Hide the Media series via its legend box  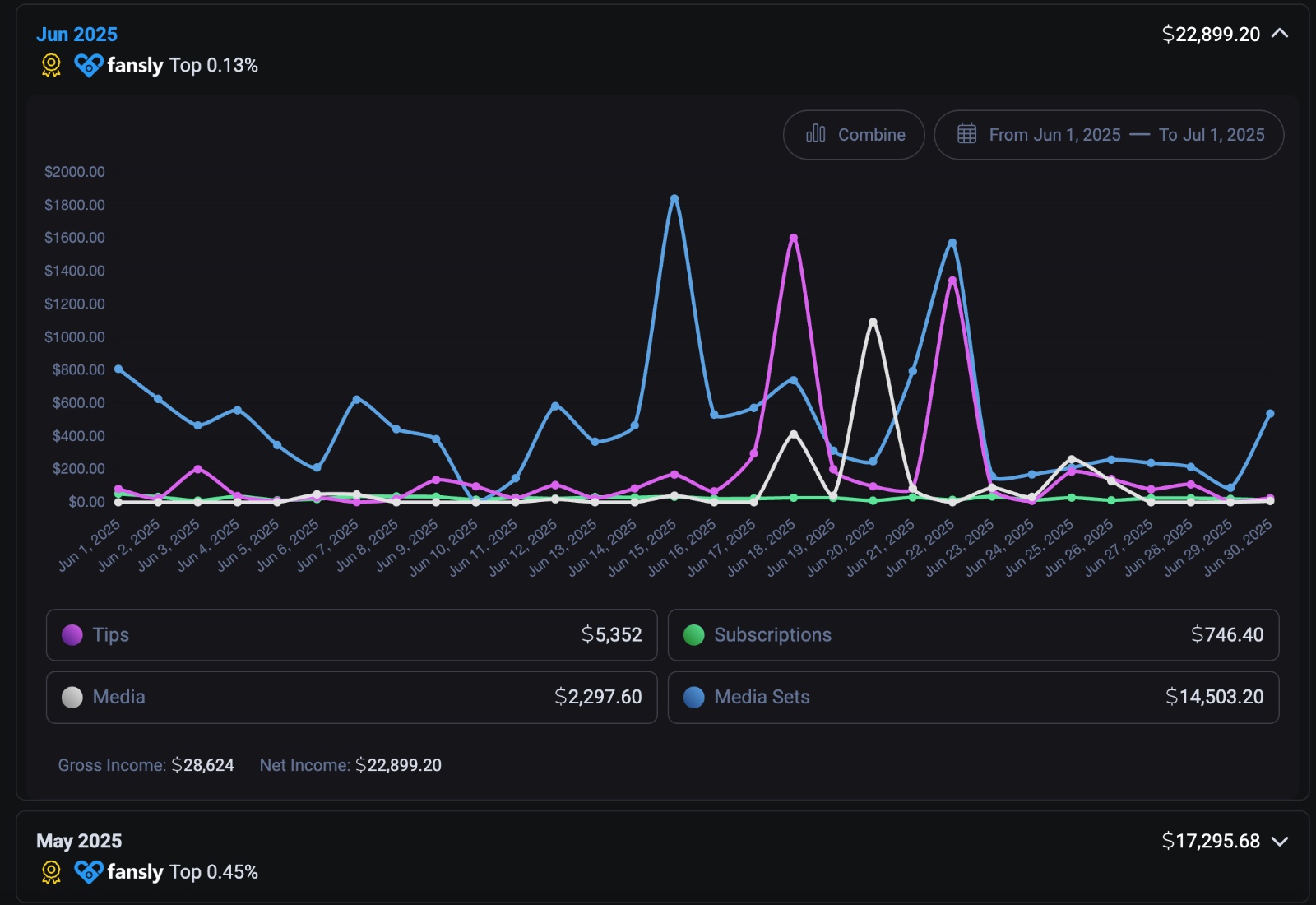351,697
